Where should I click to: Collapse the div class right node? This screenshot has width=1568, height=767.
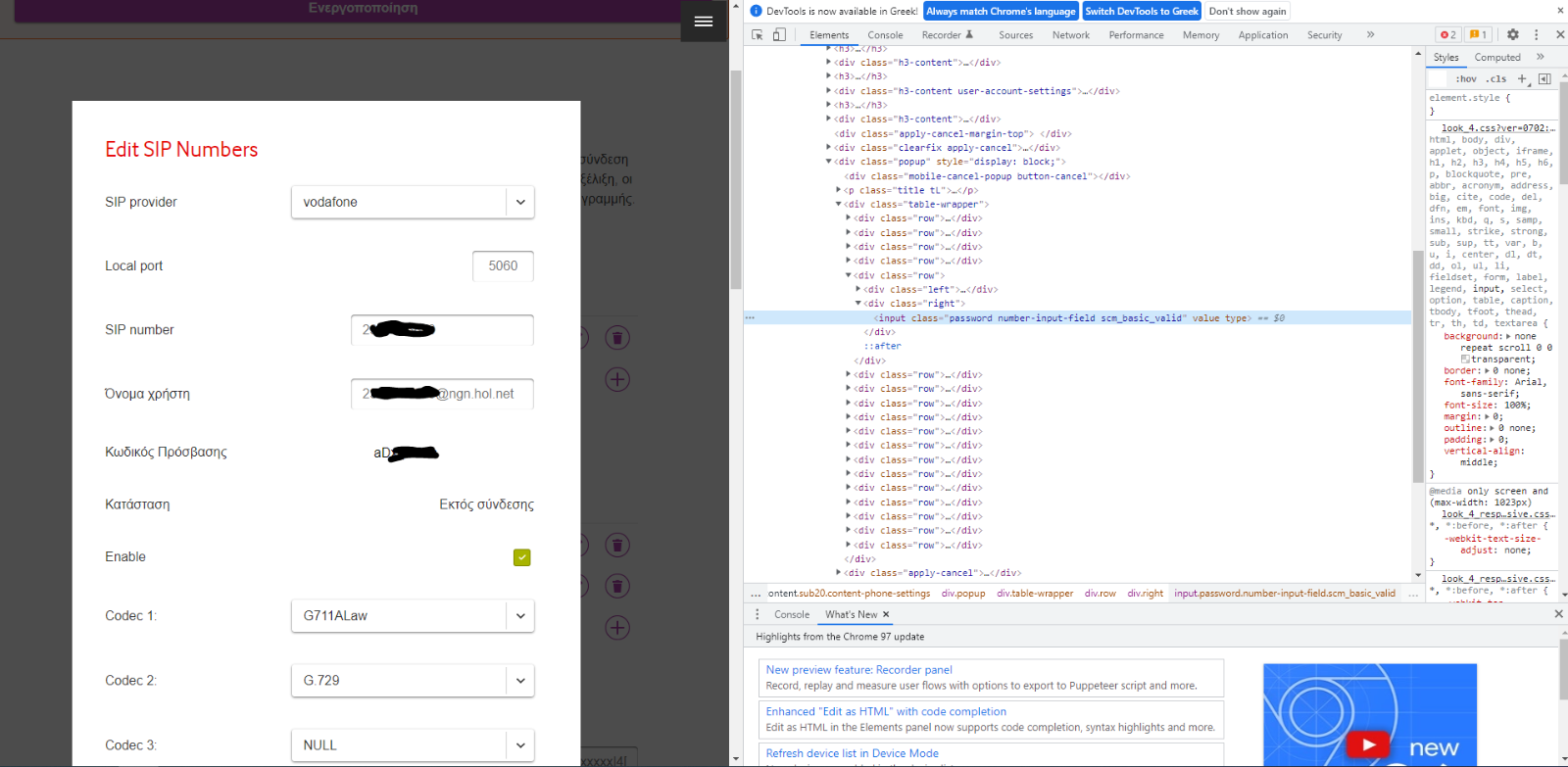point(858,304)
